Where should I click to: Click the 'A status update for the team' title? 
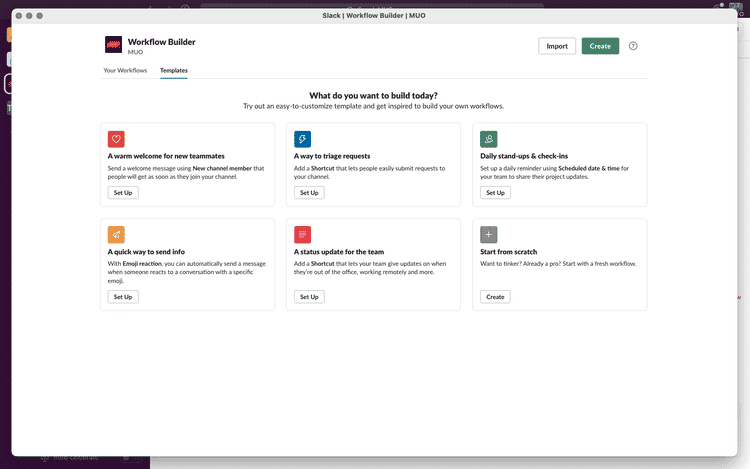coord(339,251)
